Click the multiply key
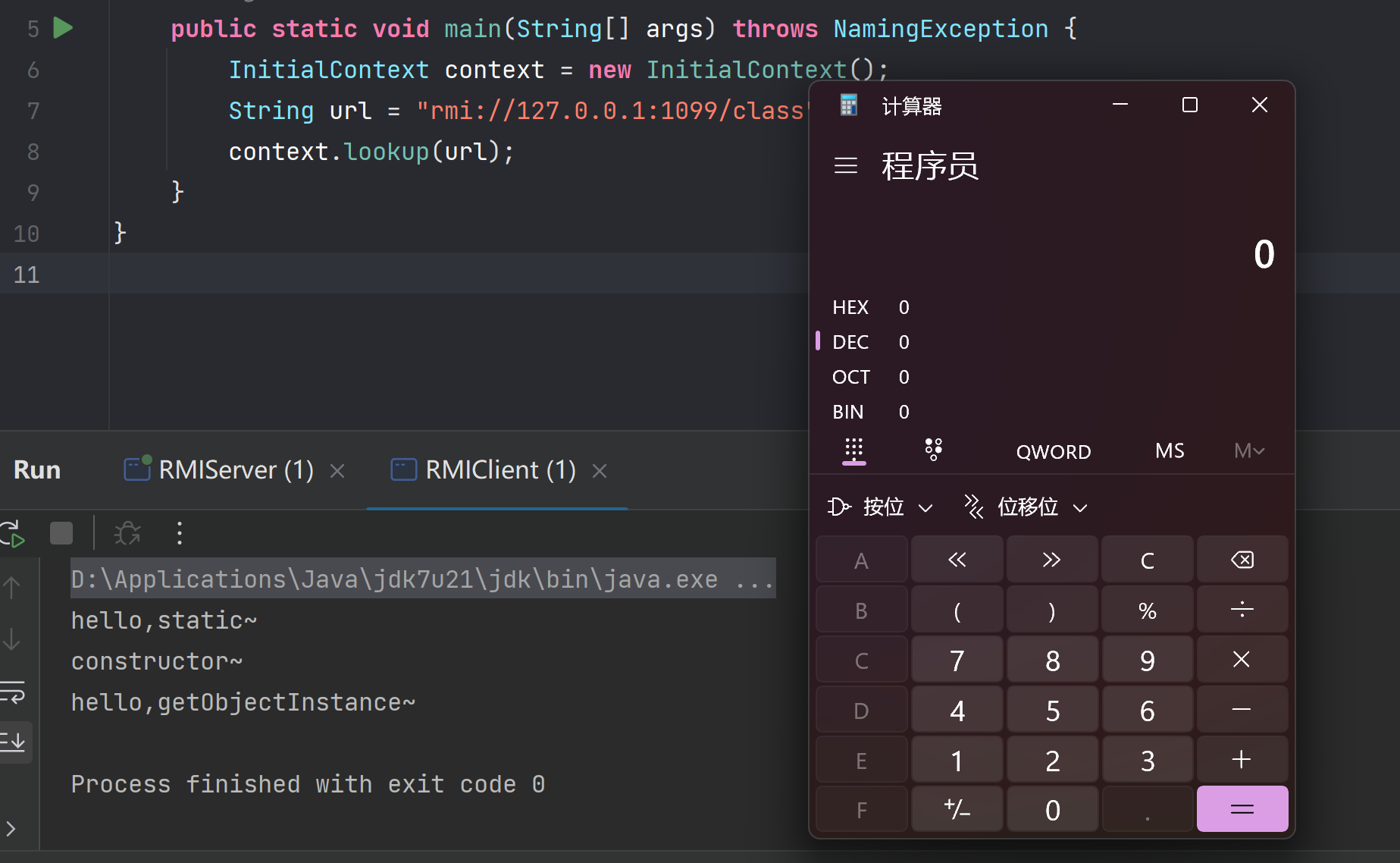The width and height of the screenshot is (1400, 863). [1242, 660]
